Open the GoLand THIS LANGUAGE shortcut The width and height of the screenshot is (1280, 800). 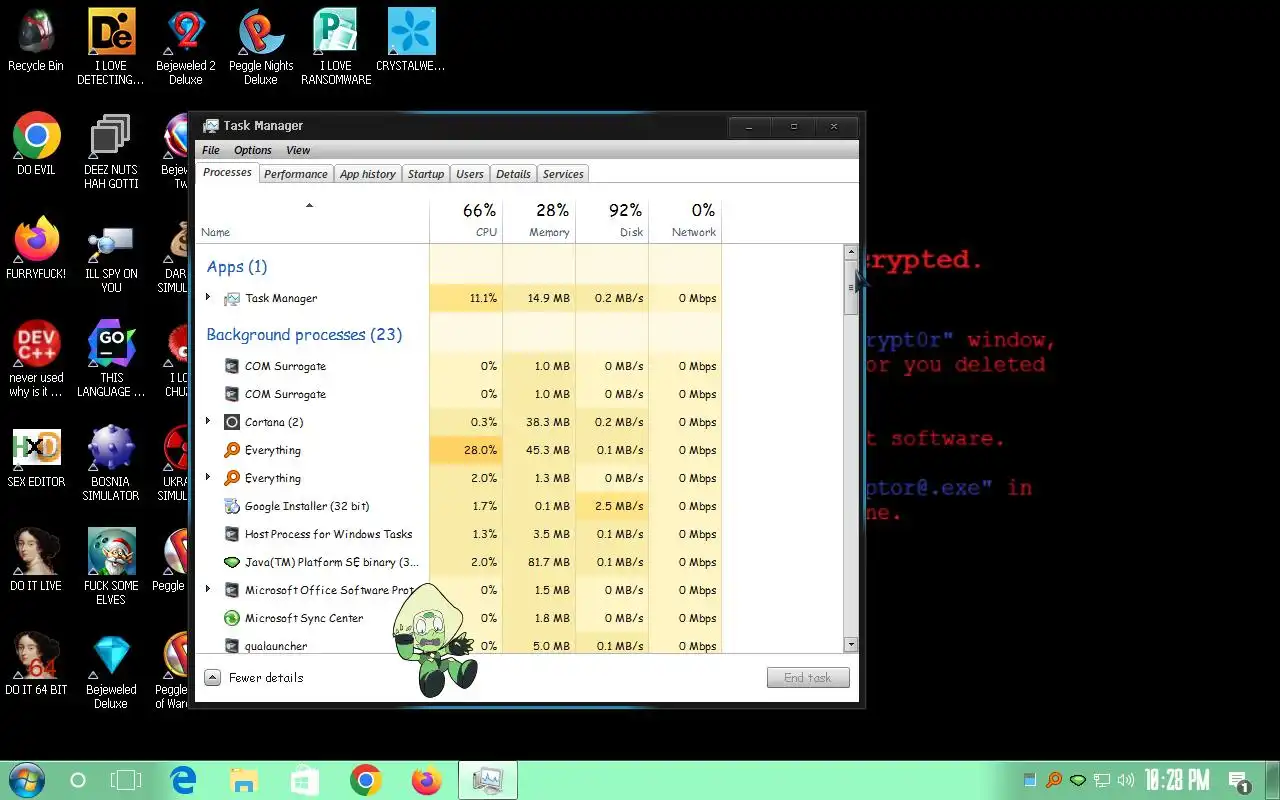tap(111, 359)
